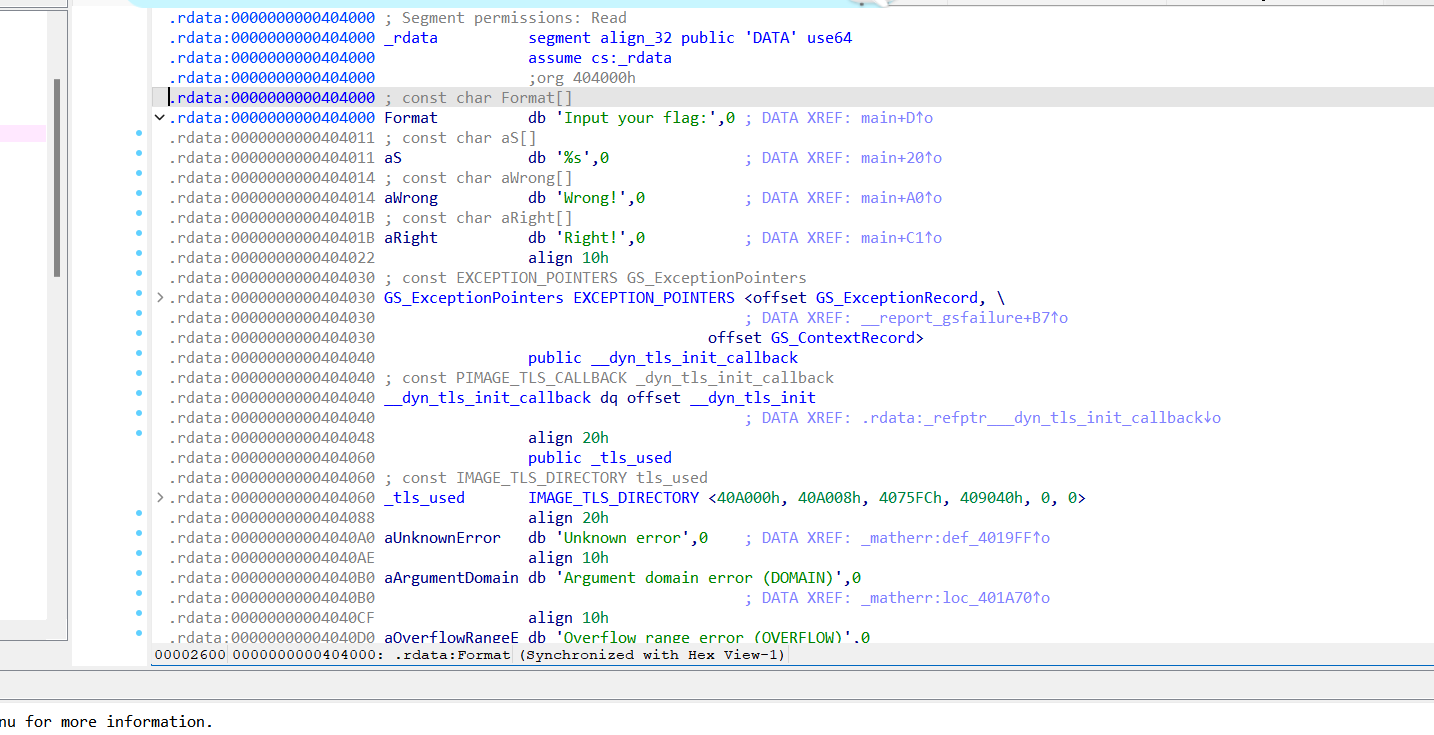Click the const PIMAGE_TLS_CALLBACK comment line
The height and width of the screenshot is (735, 1434).
[x=609, y=378]
